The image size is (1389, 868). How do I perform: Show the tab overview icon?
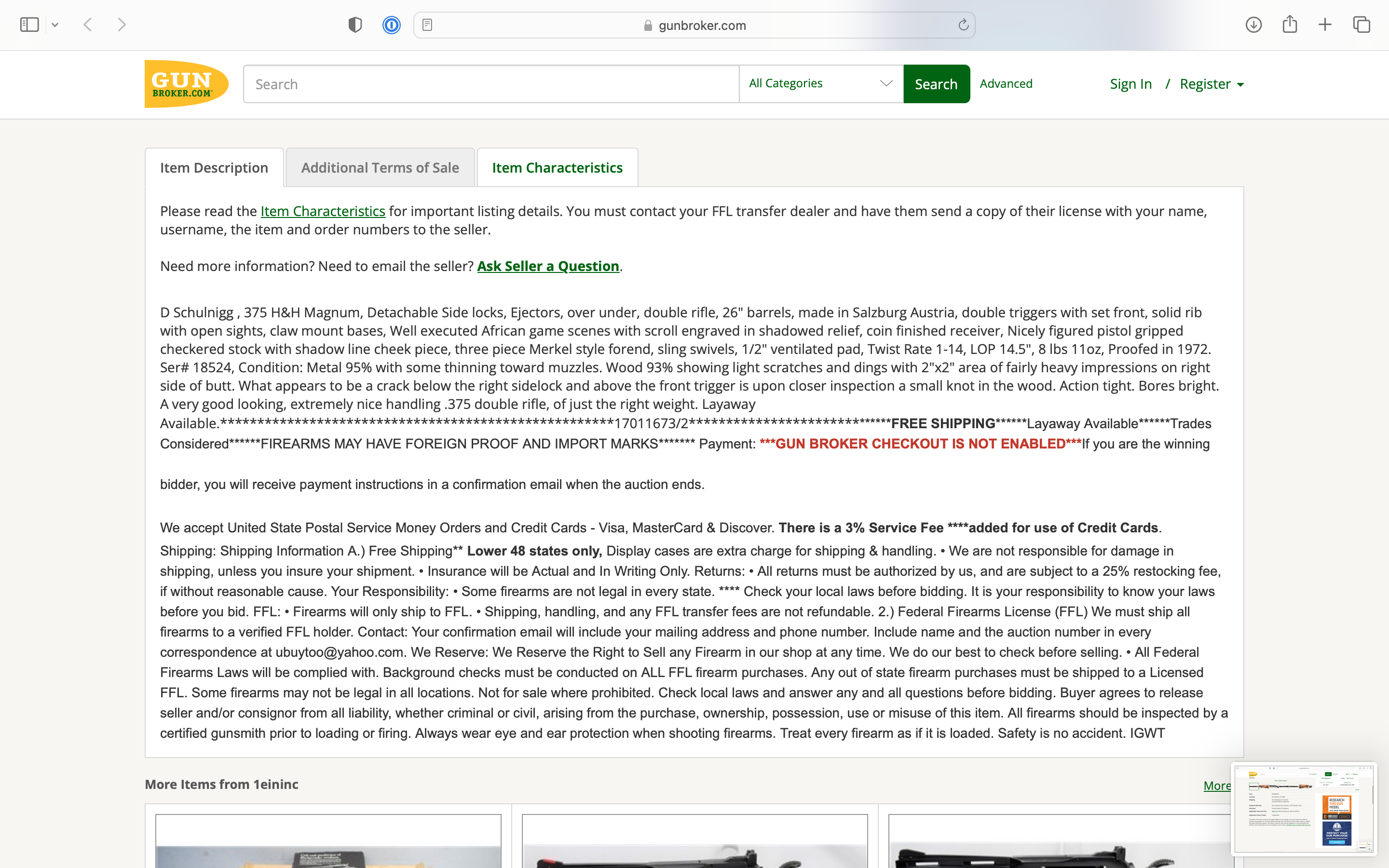pyautogui.click(x=1362, y=25)
